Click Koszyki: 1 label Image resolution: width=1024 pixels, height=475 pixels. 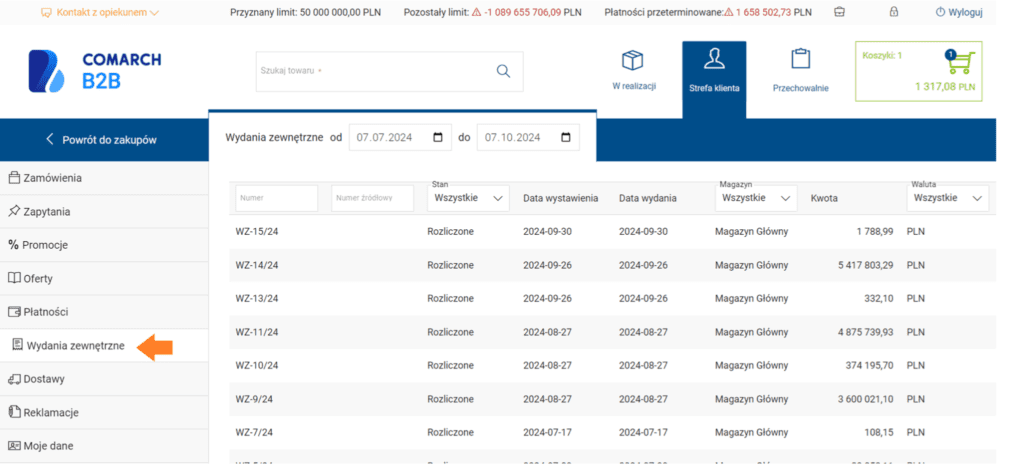[x=882, y=56]
